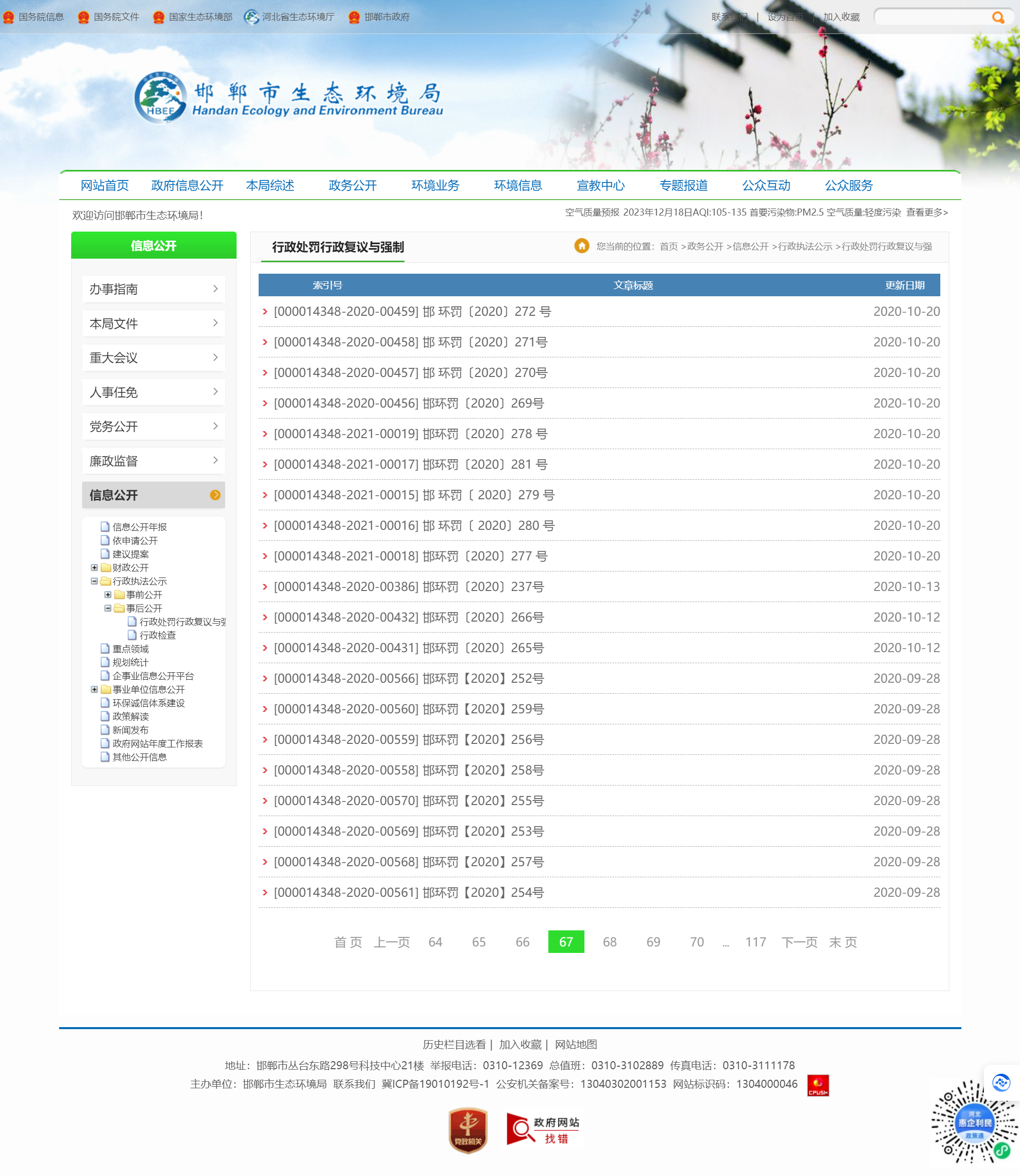The width and height of the screenshot is (1020, 1176).
Task: Click the red CPUSH badge icon
Action: (818, 1085)
